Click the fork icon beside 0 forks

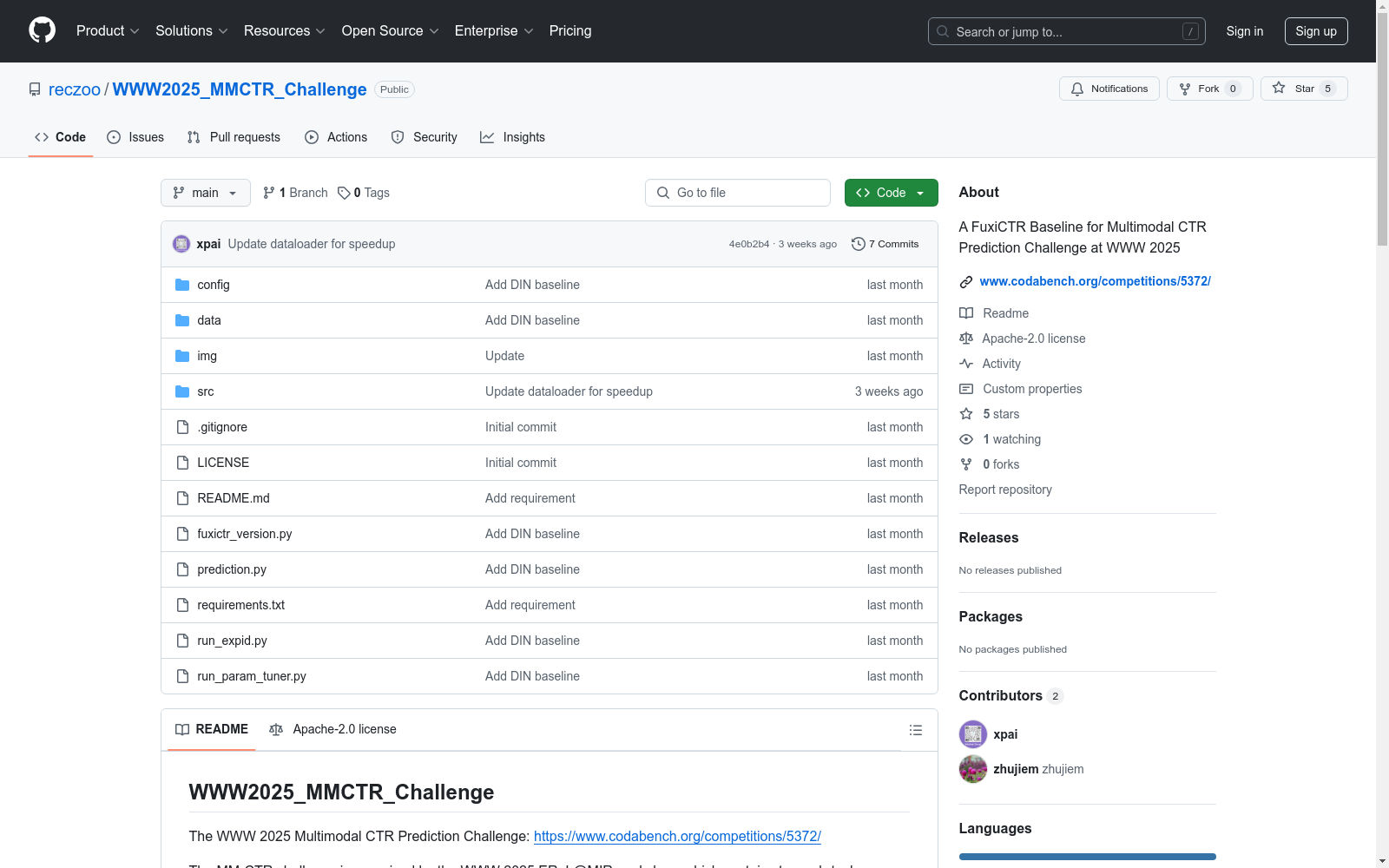click(966, 464)
